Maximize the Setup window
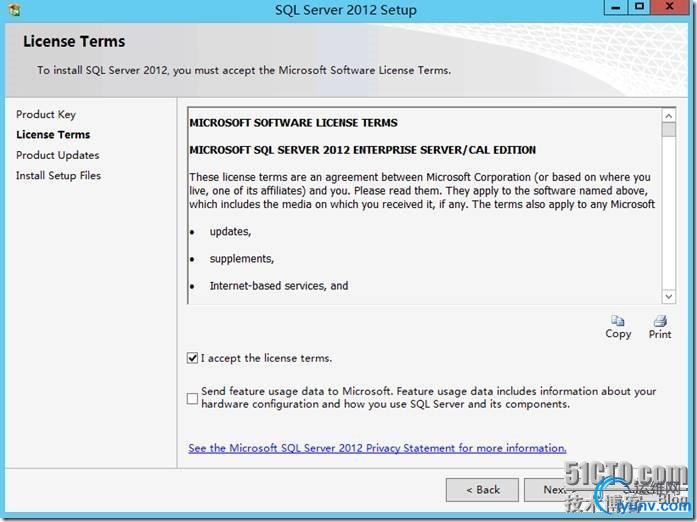The image size is (697, 522). tap(639, 8)
